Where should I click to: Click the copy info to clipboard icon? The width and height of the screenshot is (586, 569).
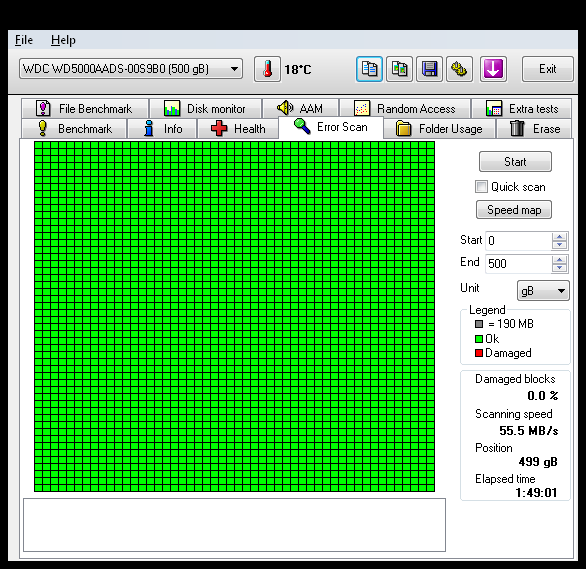[369, 69]
